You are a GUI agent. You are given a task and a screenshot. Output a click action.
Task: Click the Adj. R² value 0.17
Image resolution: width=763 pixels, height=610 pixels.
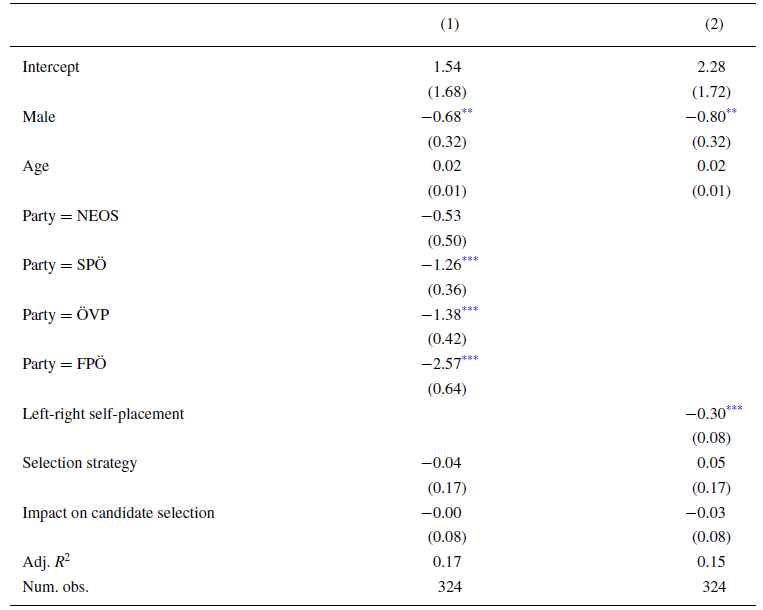[x=449, y=562]
